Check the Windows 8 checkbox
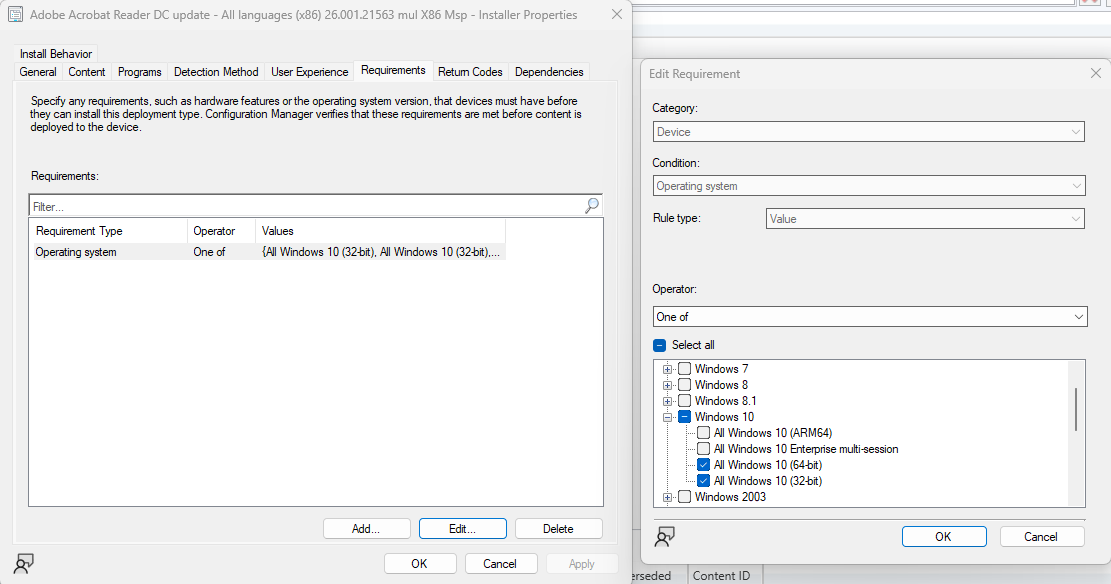Image resolution: width=1111 pixels, height=584 pixels. click(684, 385)
